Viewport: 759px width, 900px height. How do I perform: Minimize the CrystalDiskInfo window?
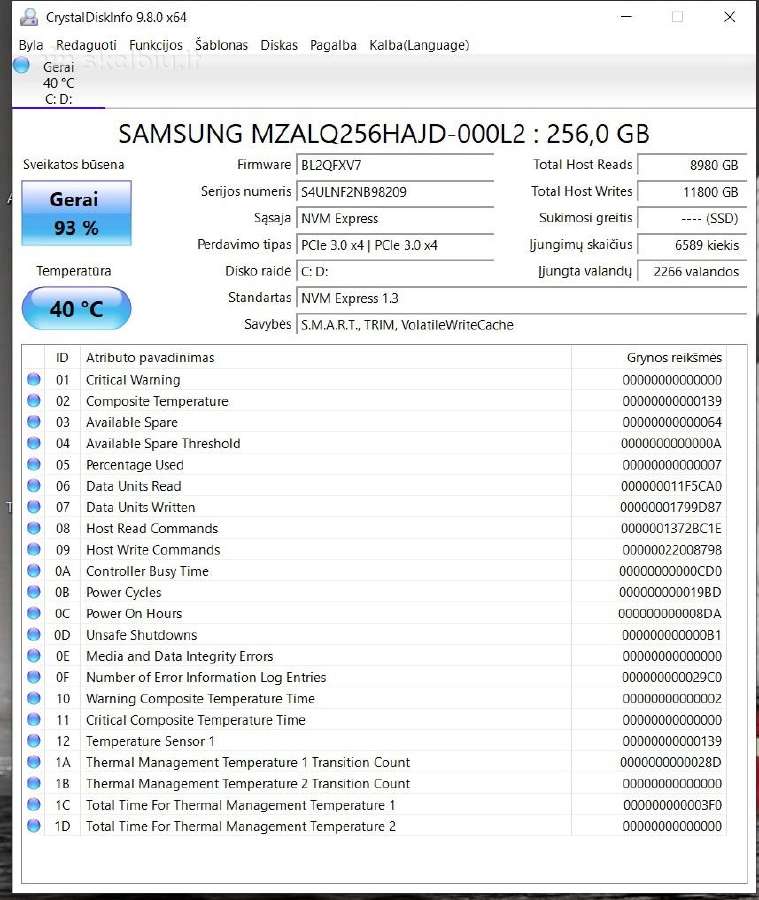626,17
